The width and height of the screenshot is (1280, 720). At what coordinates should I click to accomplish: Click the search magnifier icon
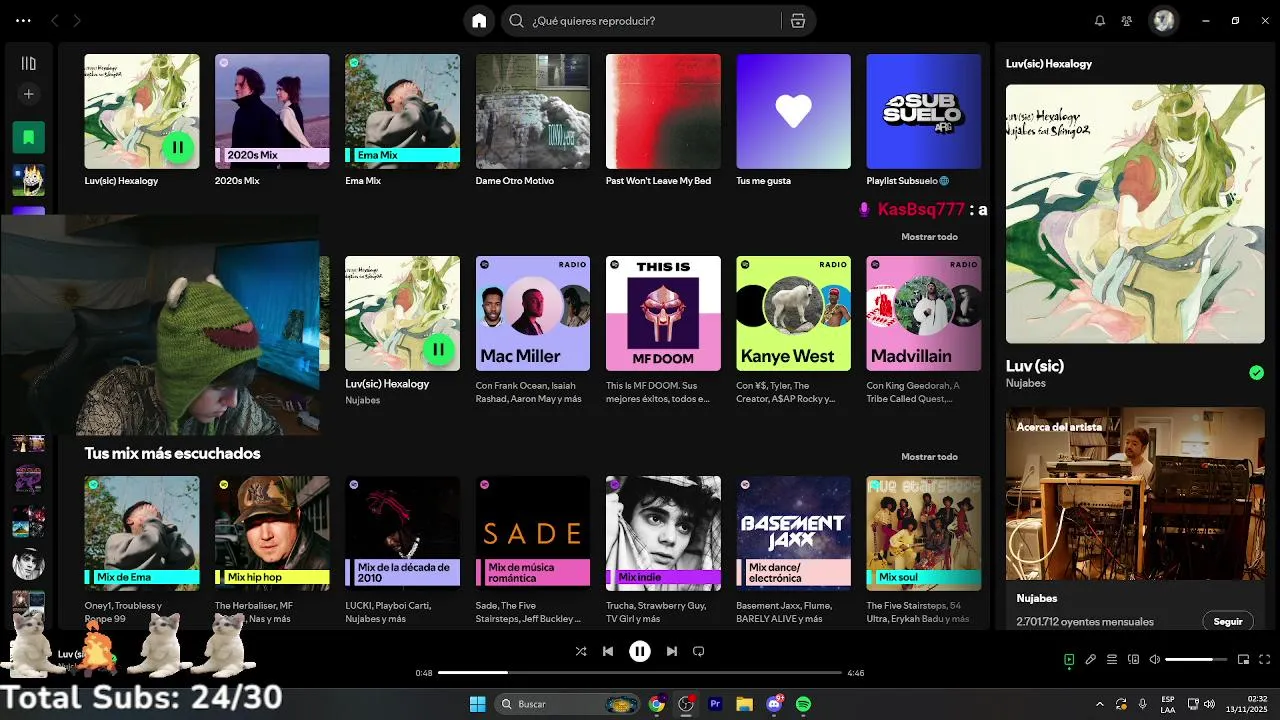click(516, 21)
